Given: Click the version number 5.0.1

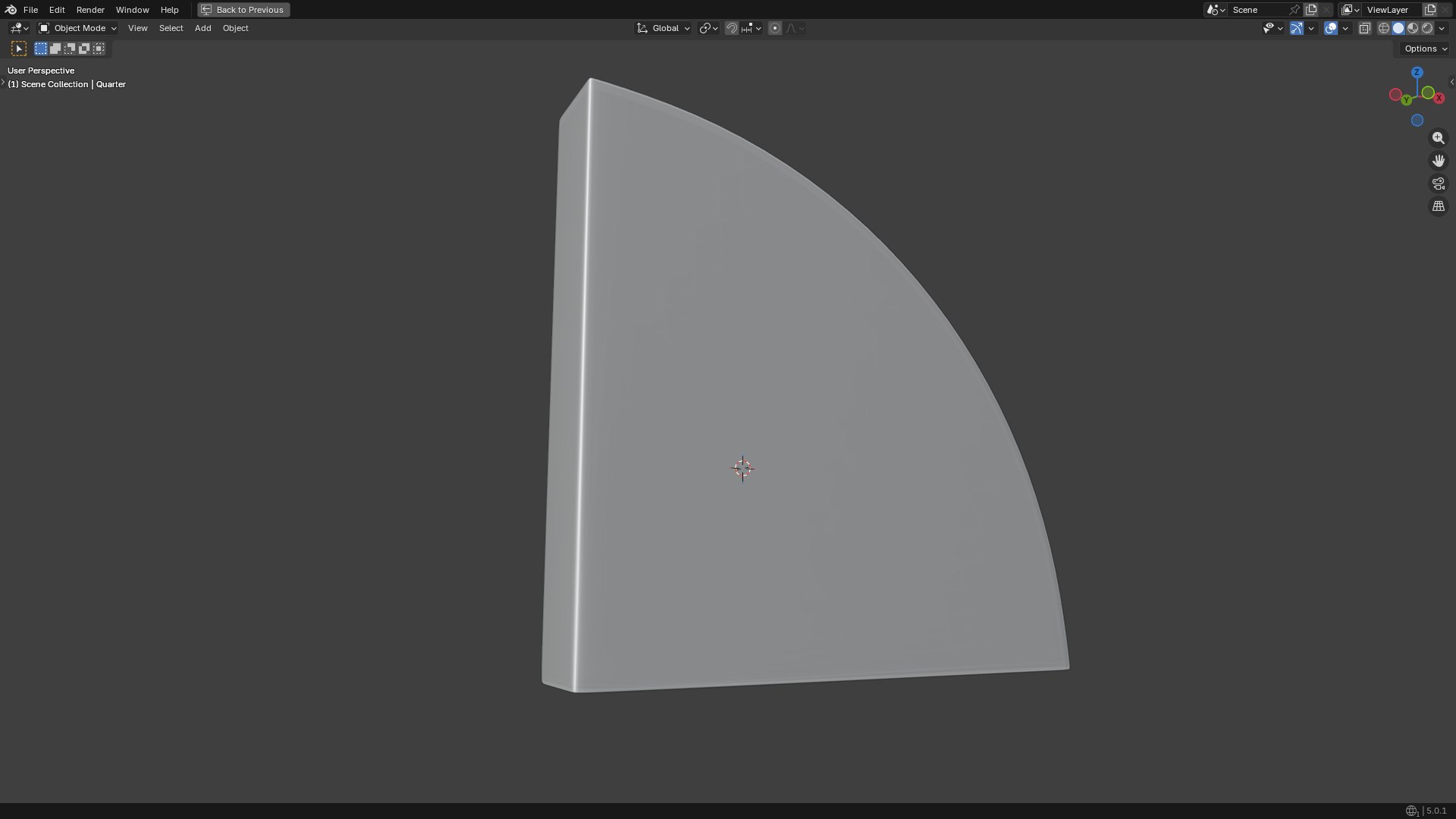Looking at the screenshot, I should (x=1436, y=811).
